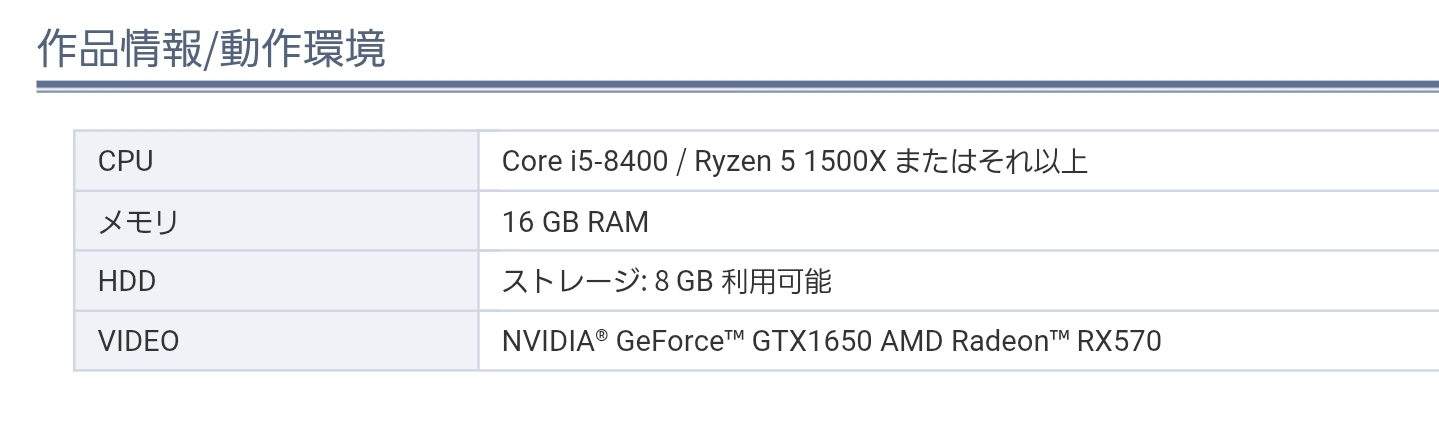Click the 動作環境 part of the heading
Viewport: 1439px width, 442px height.
300,49
